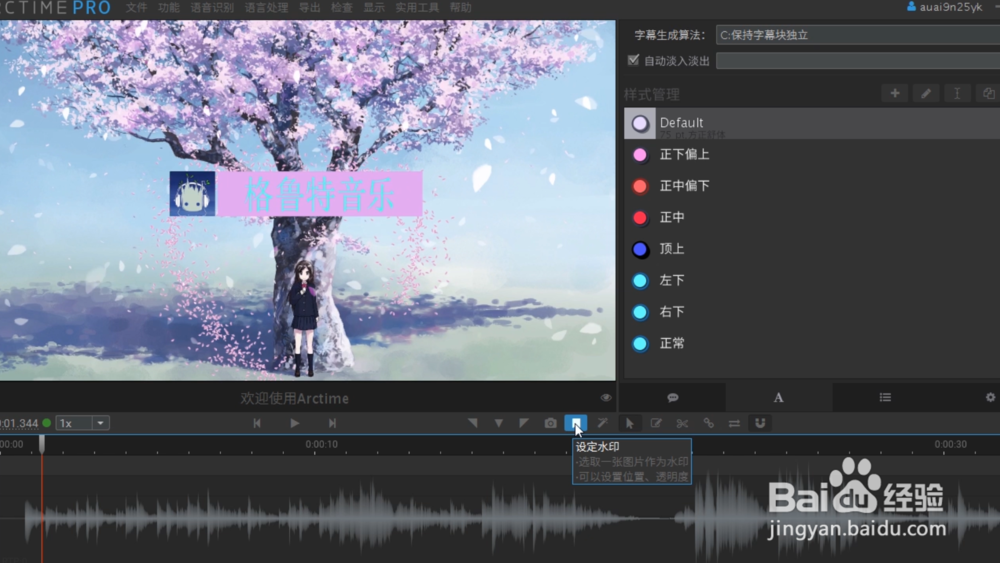Add a new style with plus icon

pos(895,93)
